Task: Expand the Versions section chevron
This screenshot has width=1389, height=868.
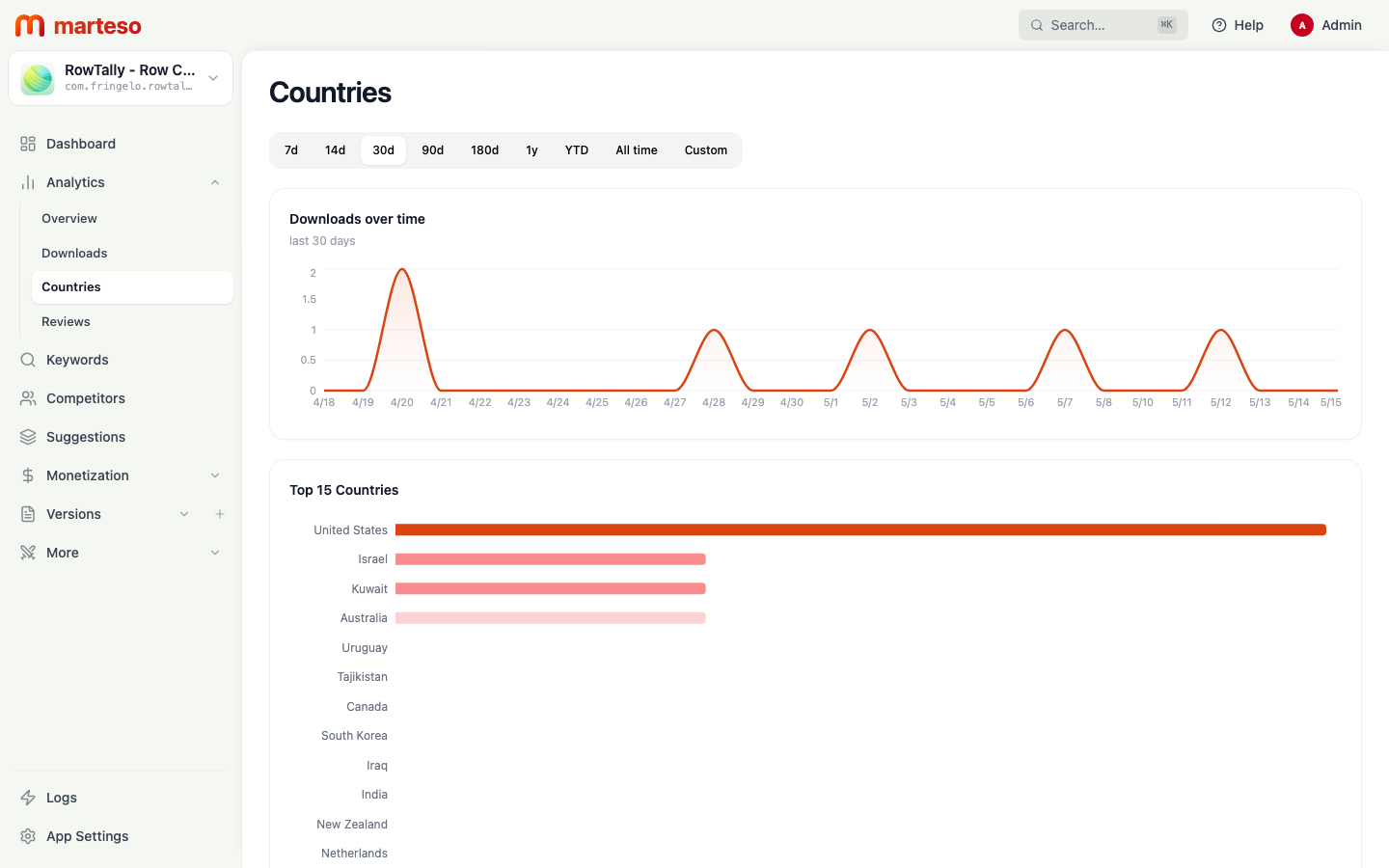Action: (184, 514)
